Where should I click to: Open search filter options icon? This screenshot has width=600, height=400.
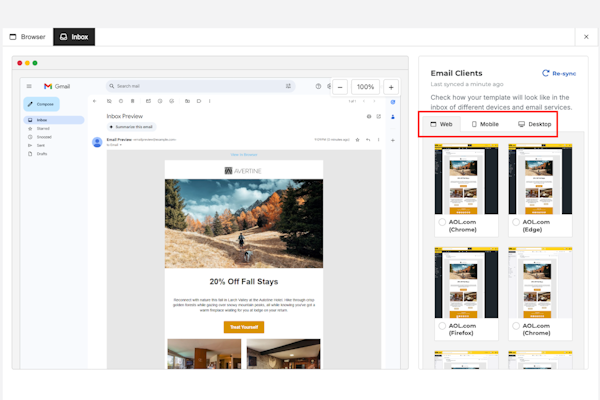click(288, 86)
